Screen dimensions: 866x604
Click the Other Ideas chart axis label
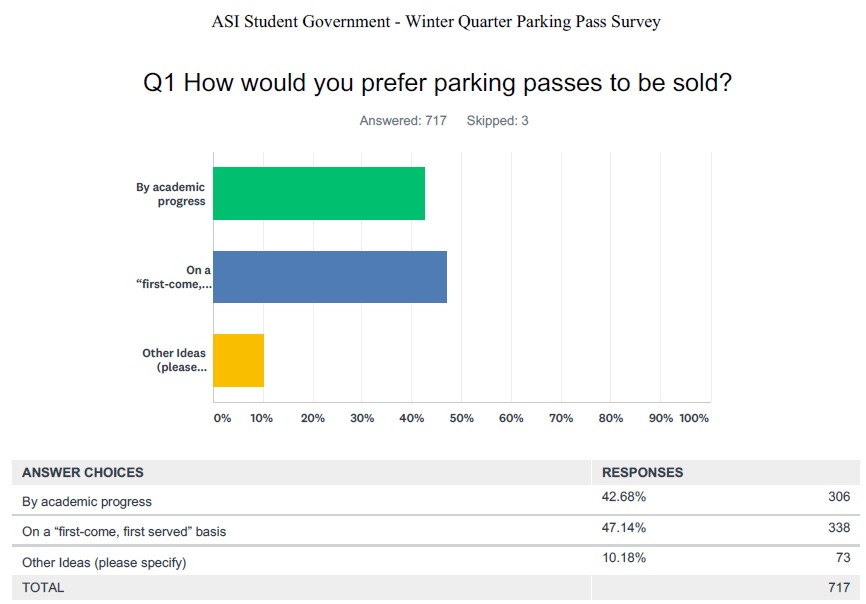click(175, 361)
